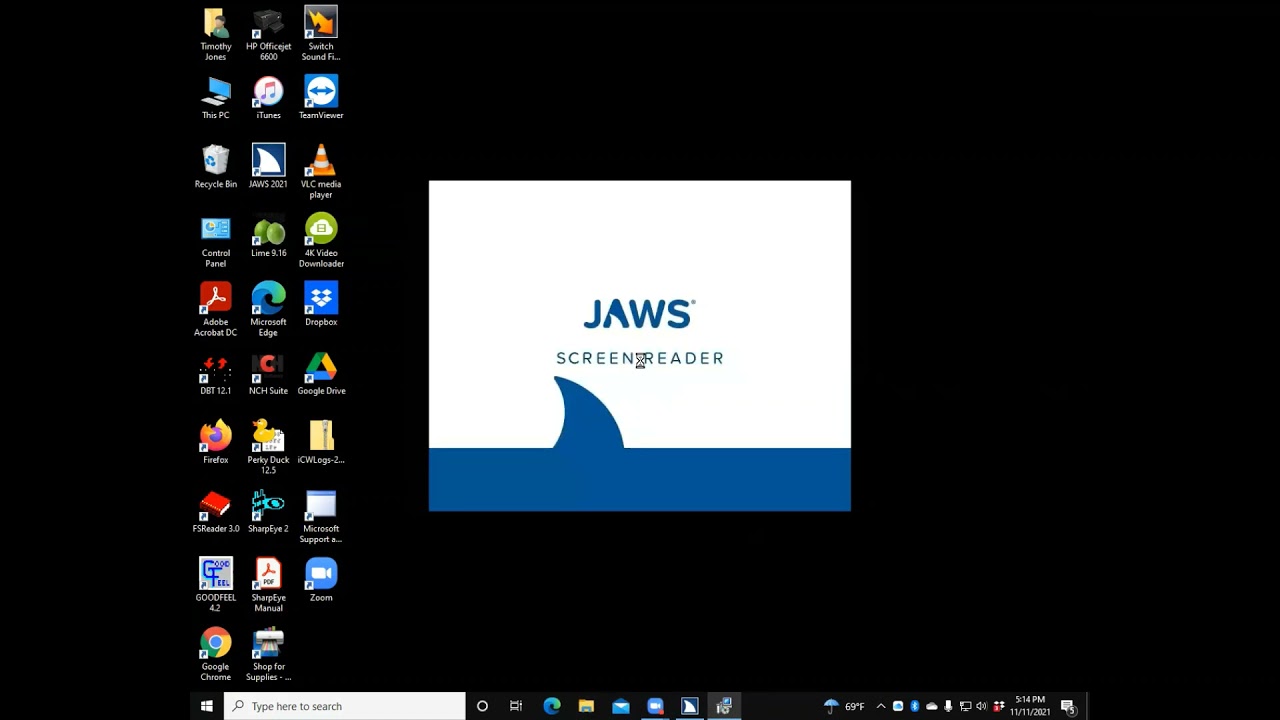1280x720 pixels.
Task: Select the Recycle Bin icon
Action: point(215,167)
